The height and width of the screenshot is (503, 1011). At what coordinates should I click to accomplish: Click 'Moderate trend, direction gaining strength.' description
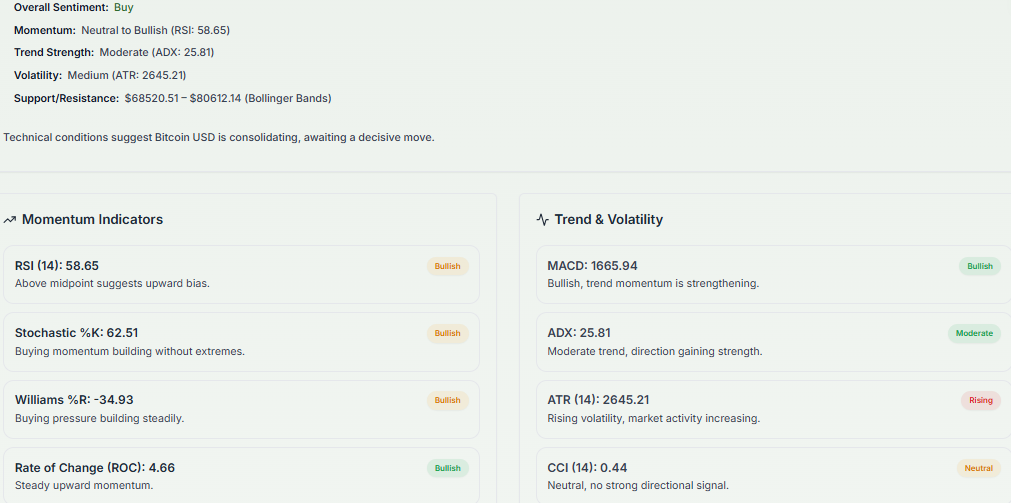pyautogui.click(x=655, y=351)
